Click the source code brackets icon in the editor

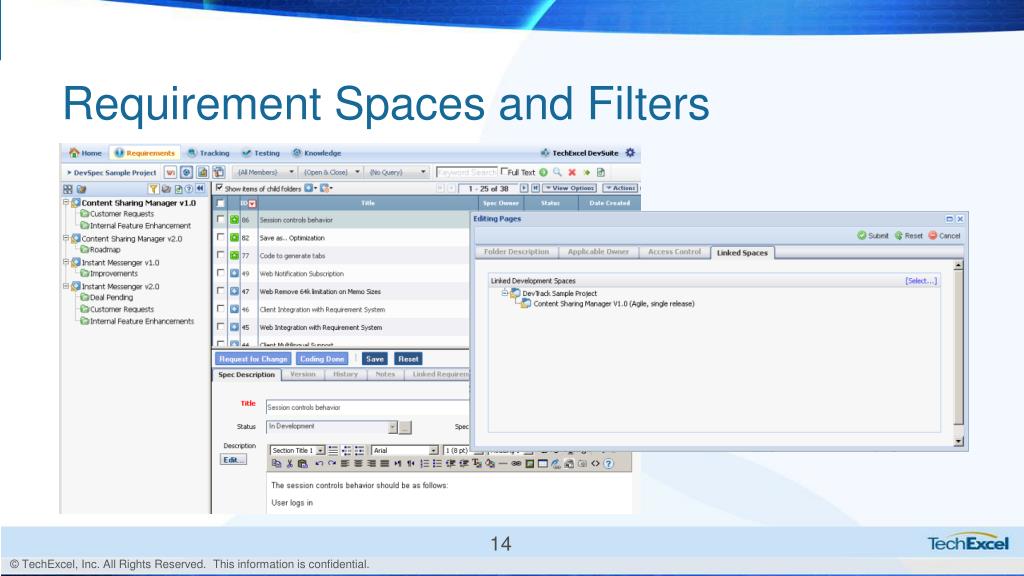click(595, 464)
